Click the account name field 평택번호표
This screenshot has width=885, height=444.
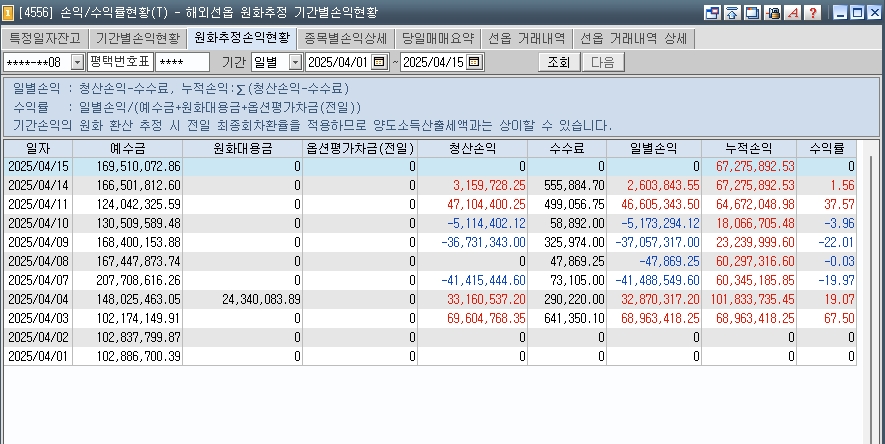click(x=120, y=62)
